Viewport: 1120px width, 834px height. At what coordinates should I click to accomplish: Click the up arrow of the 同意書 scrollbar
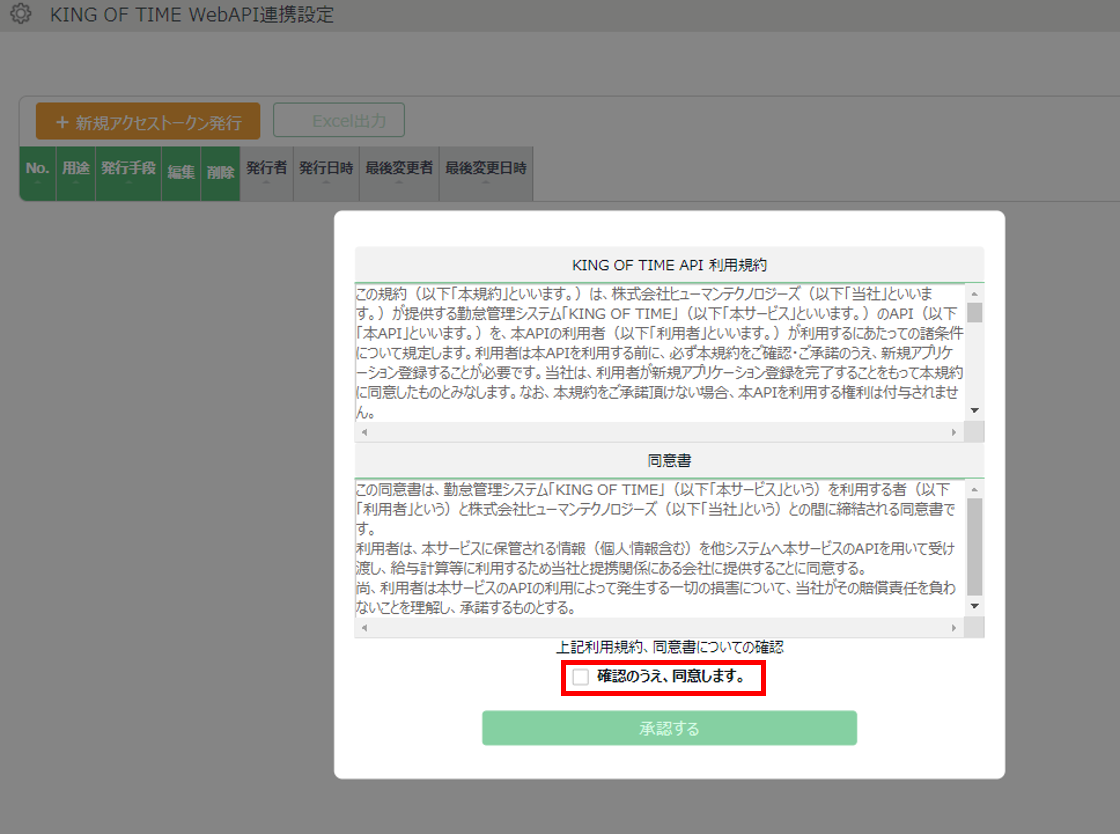click(x=974, y=489)
